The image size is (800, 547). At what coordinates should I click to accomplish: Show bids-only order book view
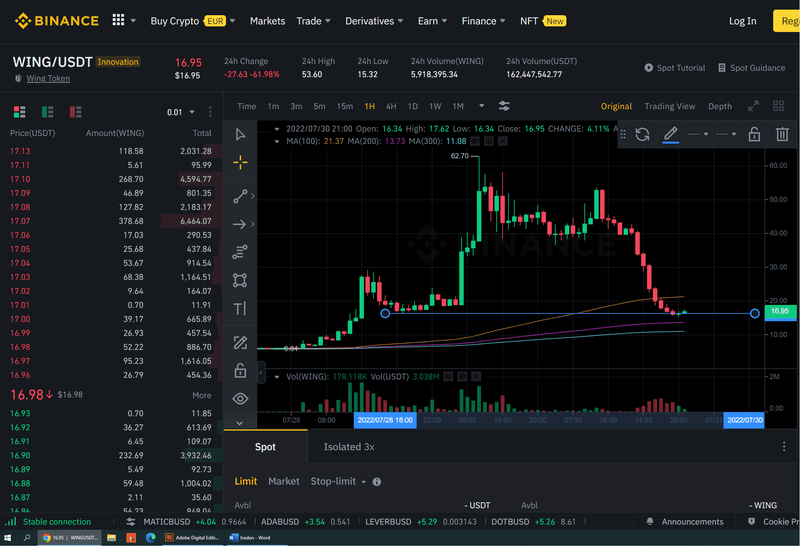pyautogui.click(x=47, y=112)
